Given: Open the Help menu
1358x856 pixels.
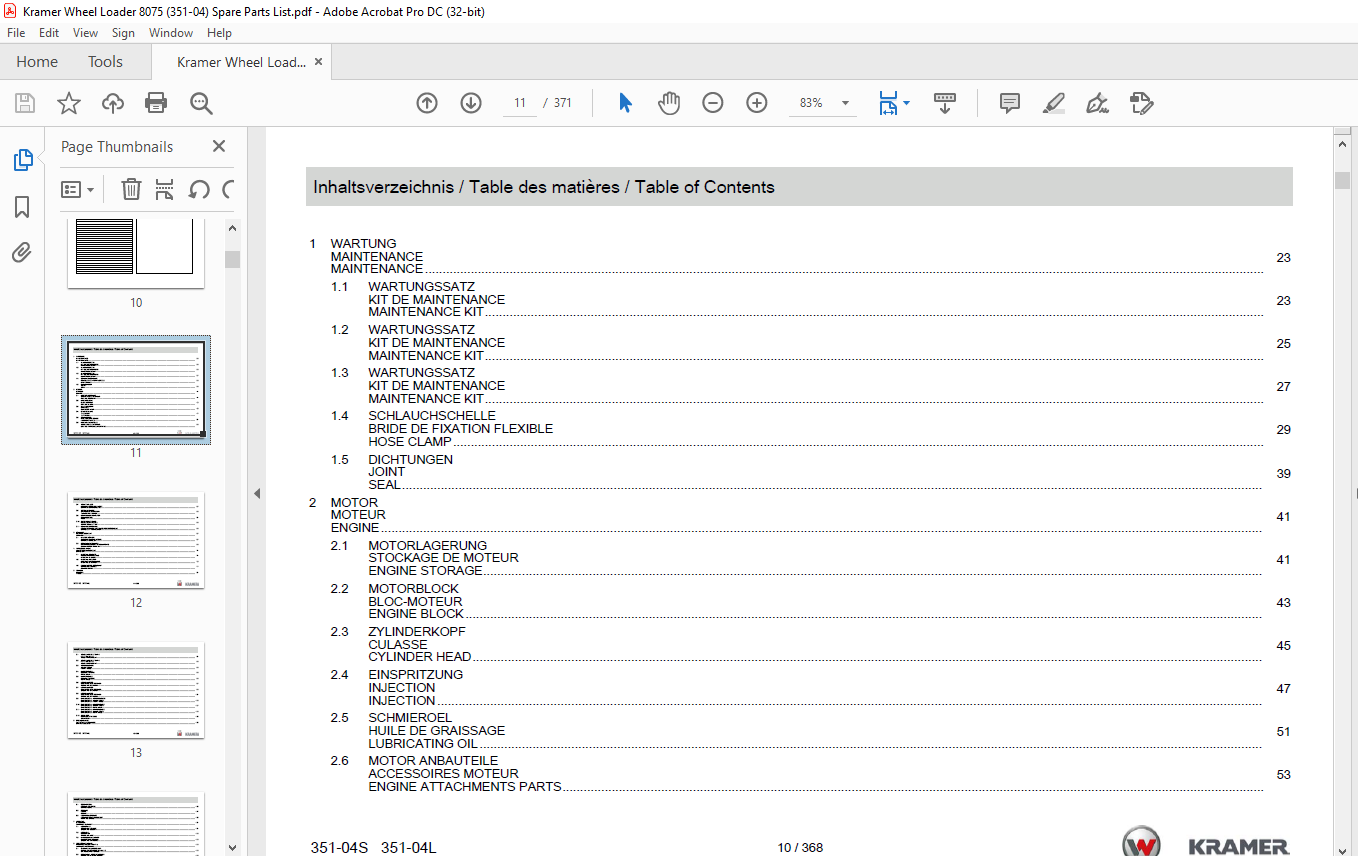Looking at the screenshot, I should tap(219, 33).
